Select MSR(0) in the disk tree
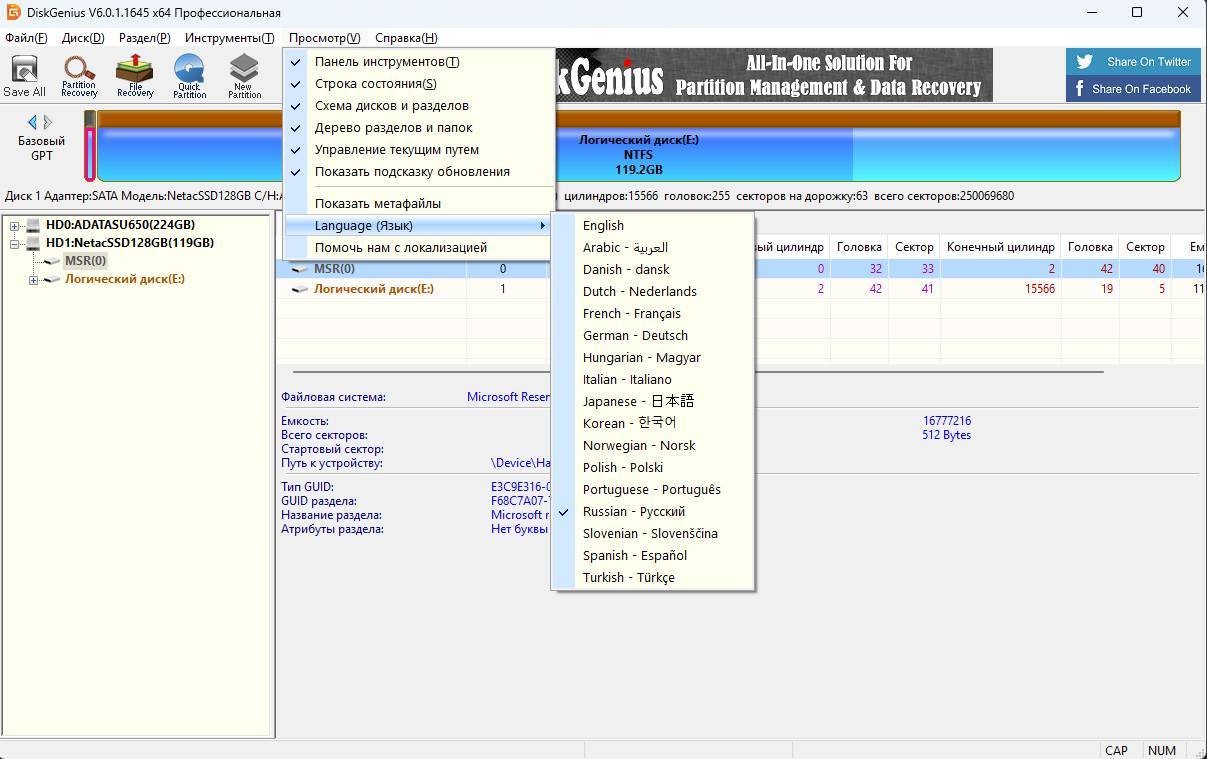The height and width of the screenshot is (759, 1207). pos(85,261)
